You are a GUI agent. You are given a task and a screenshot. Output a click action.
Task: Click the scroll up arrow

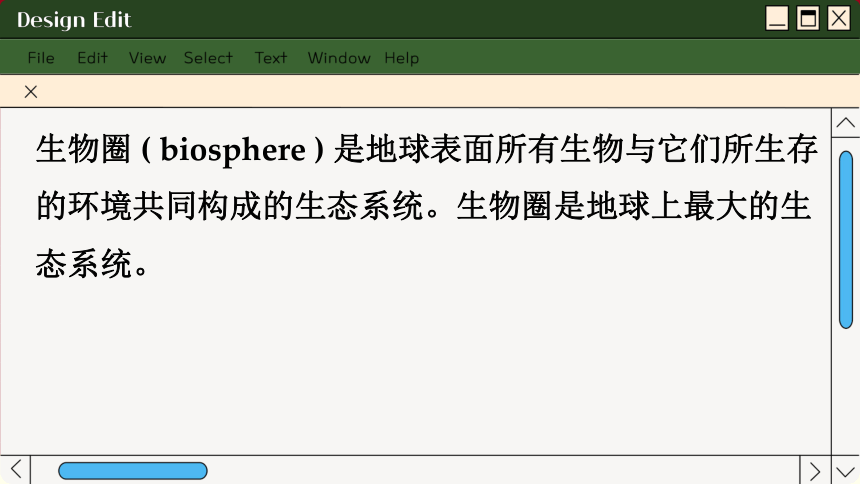(846, 122)
